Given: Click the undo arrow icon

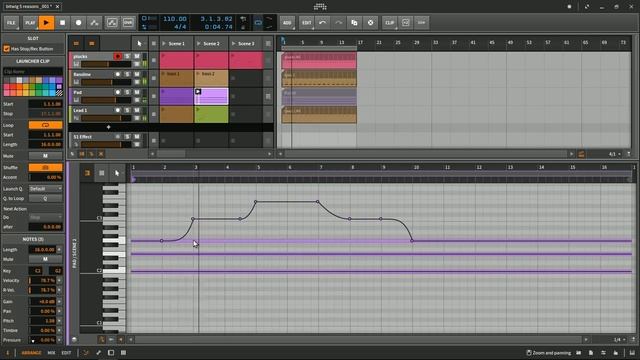Looking at the screenshot, I should click(322, 23).
